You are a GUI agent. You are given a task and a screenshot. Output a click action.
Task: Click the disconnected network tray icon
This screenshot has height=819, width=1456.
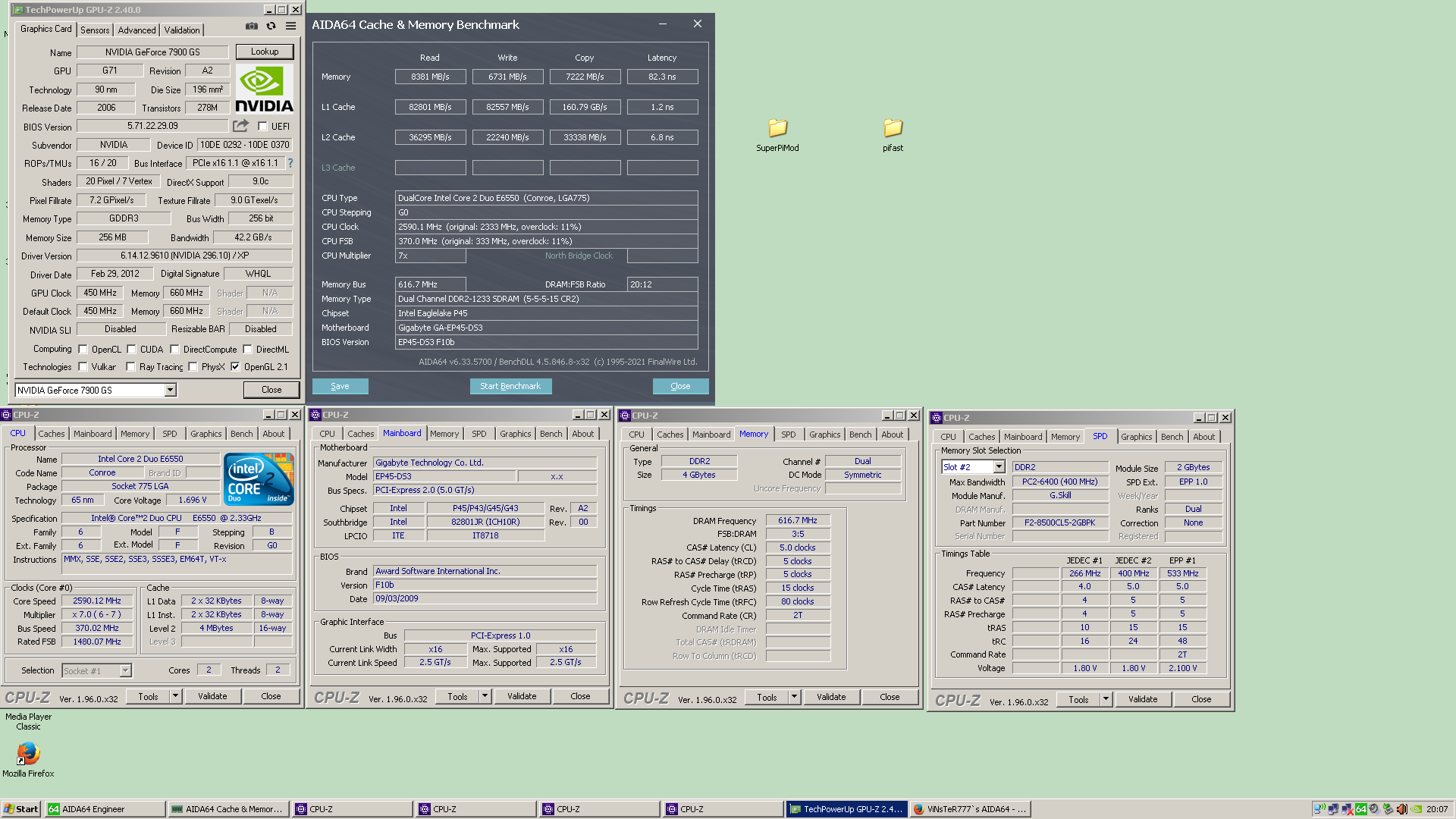tap(1347, 809)
